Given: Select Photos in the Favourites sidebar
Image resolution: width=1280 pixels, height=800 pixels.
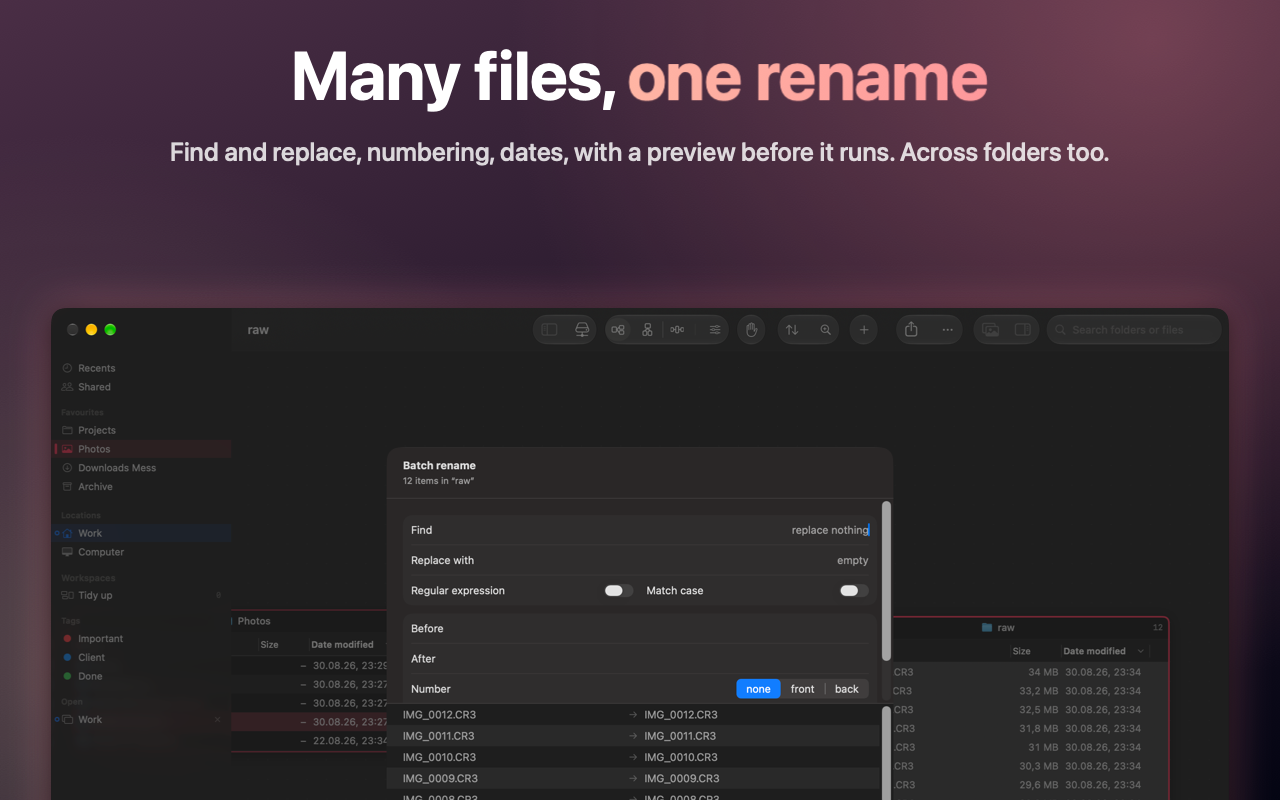Looking at the screenshot, I should coord(142,449).
